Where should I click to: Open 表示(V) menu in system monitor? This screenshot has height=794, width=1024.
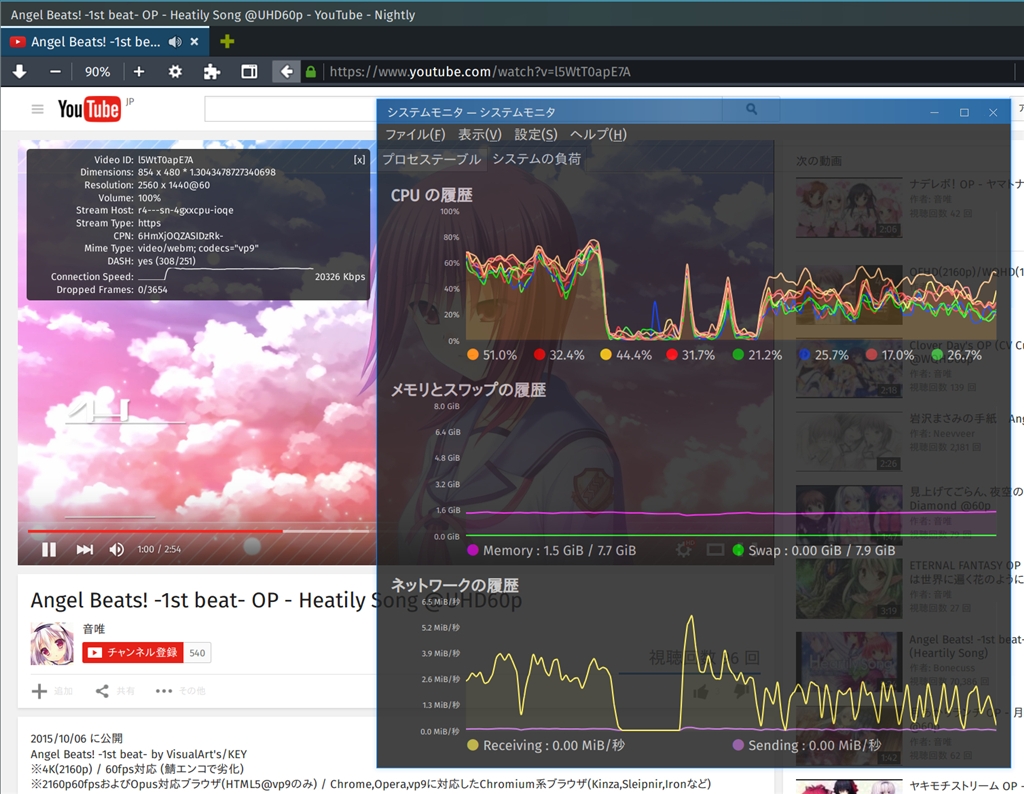pos(479,135)
